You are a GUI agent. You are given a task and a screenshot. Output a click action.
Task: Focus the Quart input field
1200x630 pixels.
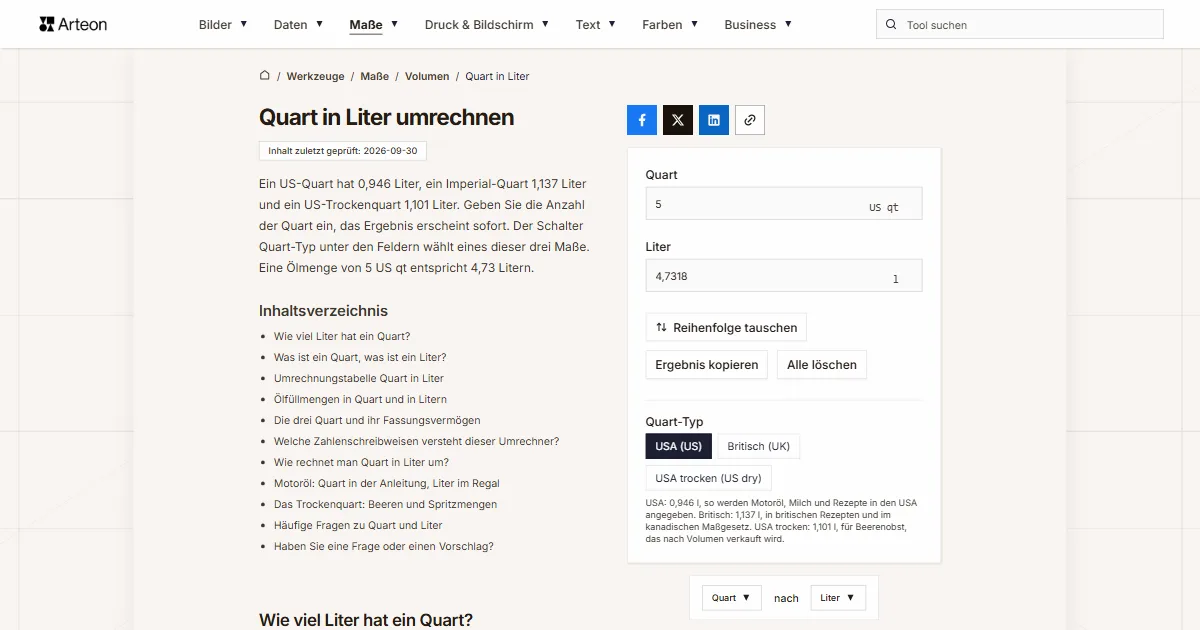(784, 203)
